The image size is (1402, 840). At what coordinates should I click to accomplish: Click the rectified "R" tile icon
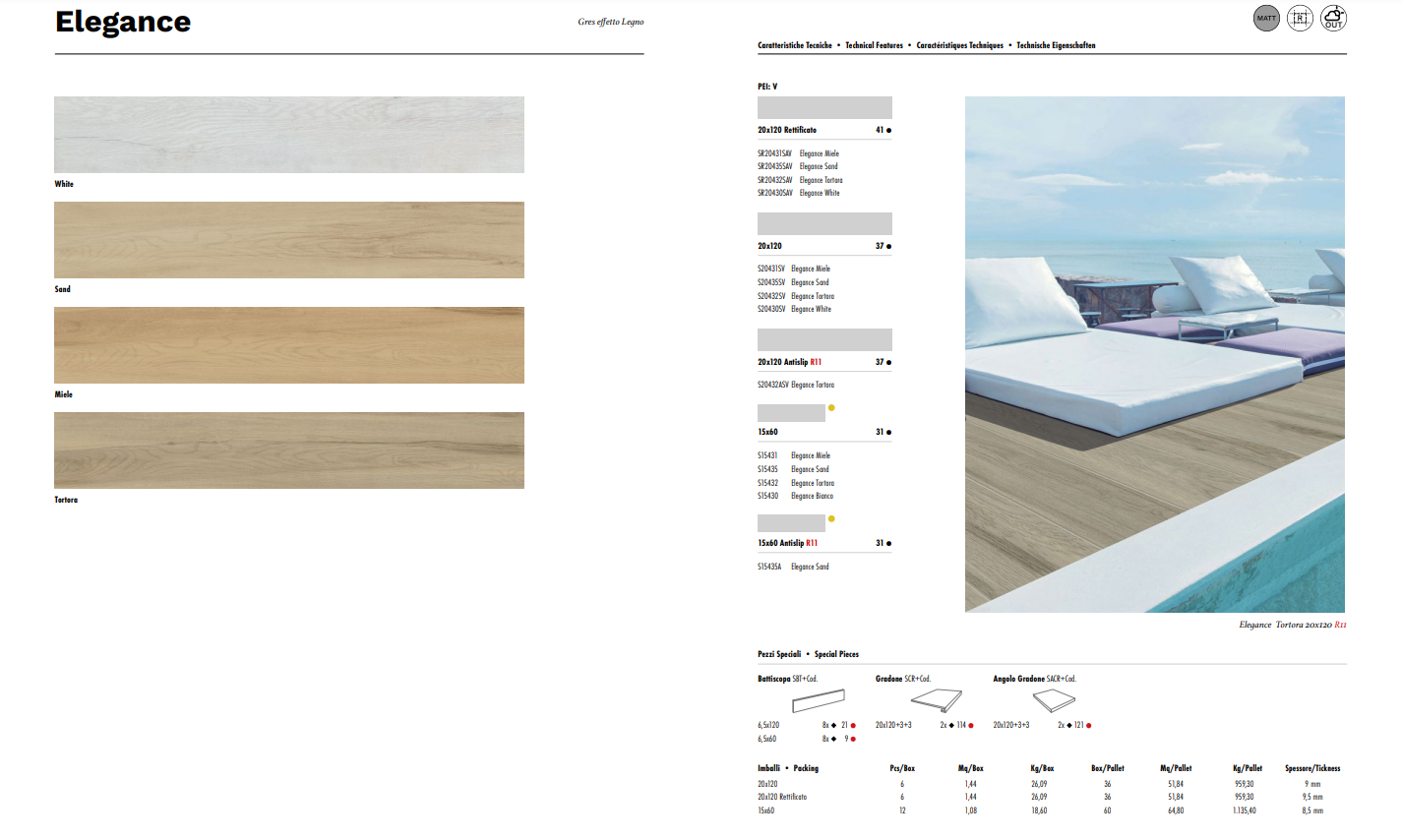click(x=1300, y=18)
